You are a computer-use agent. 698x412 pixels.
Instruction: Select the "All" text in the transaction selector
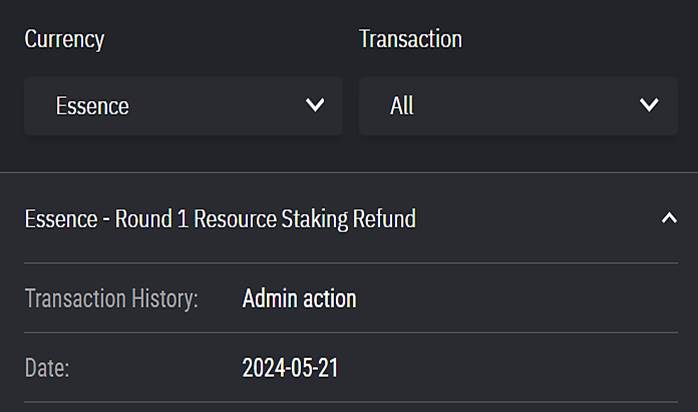402,106
